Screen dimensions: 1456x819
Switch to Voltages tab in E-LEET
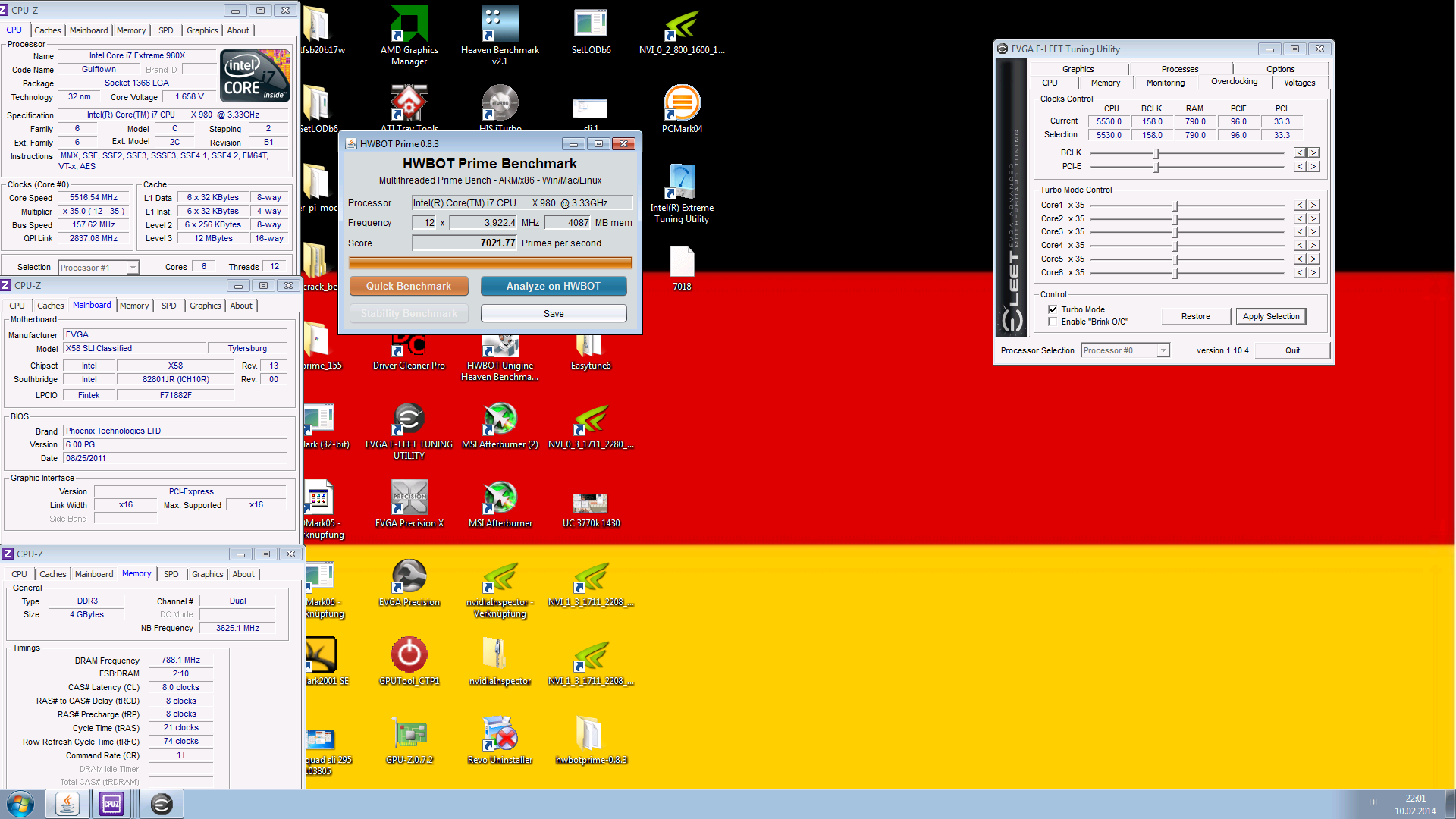pyautogui.click(x=1299, y=83)
